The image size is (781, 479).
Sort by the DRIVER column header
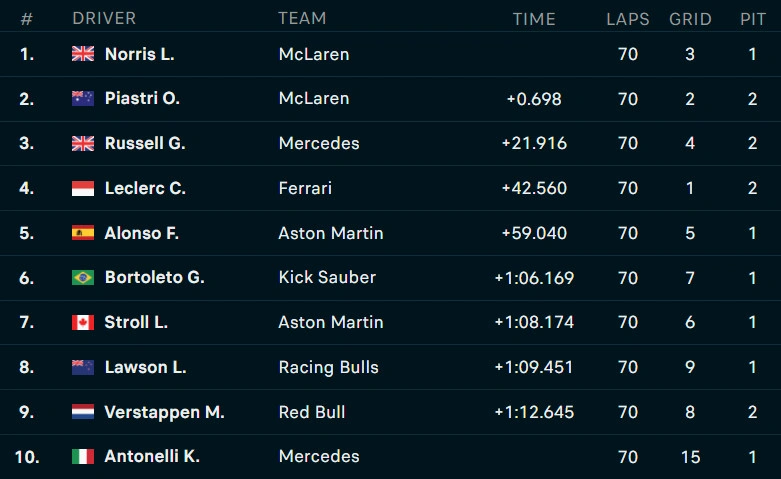(104, 19)
